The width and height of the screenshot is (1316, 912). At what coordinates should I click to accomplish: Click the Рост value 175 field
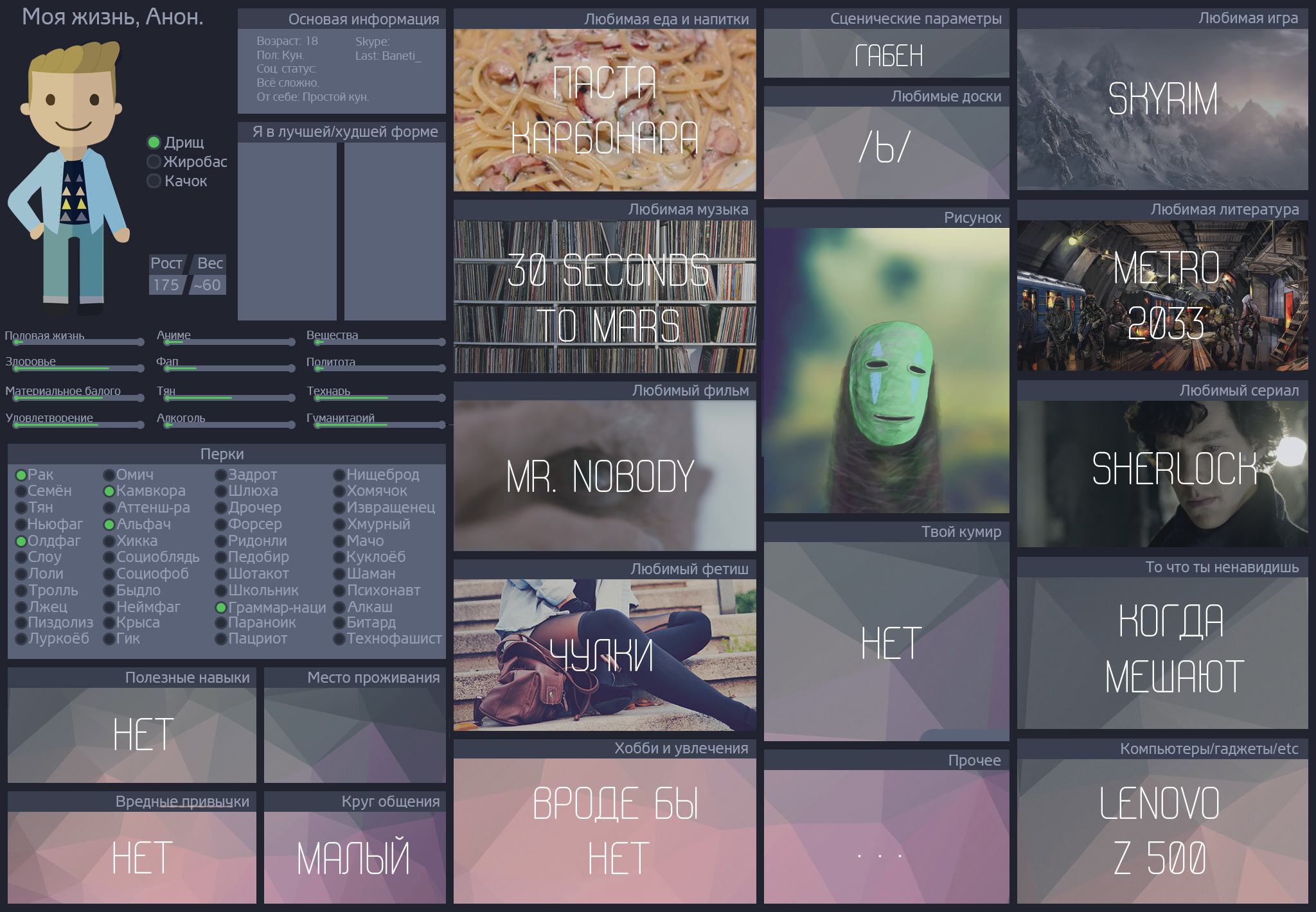pyautogui.click(x=166, y=285)
